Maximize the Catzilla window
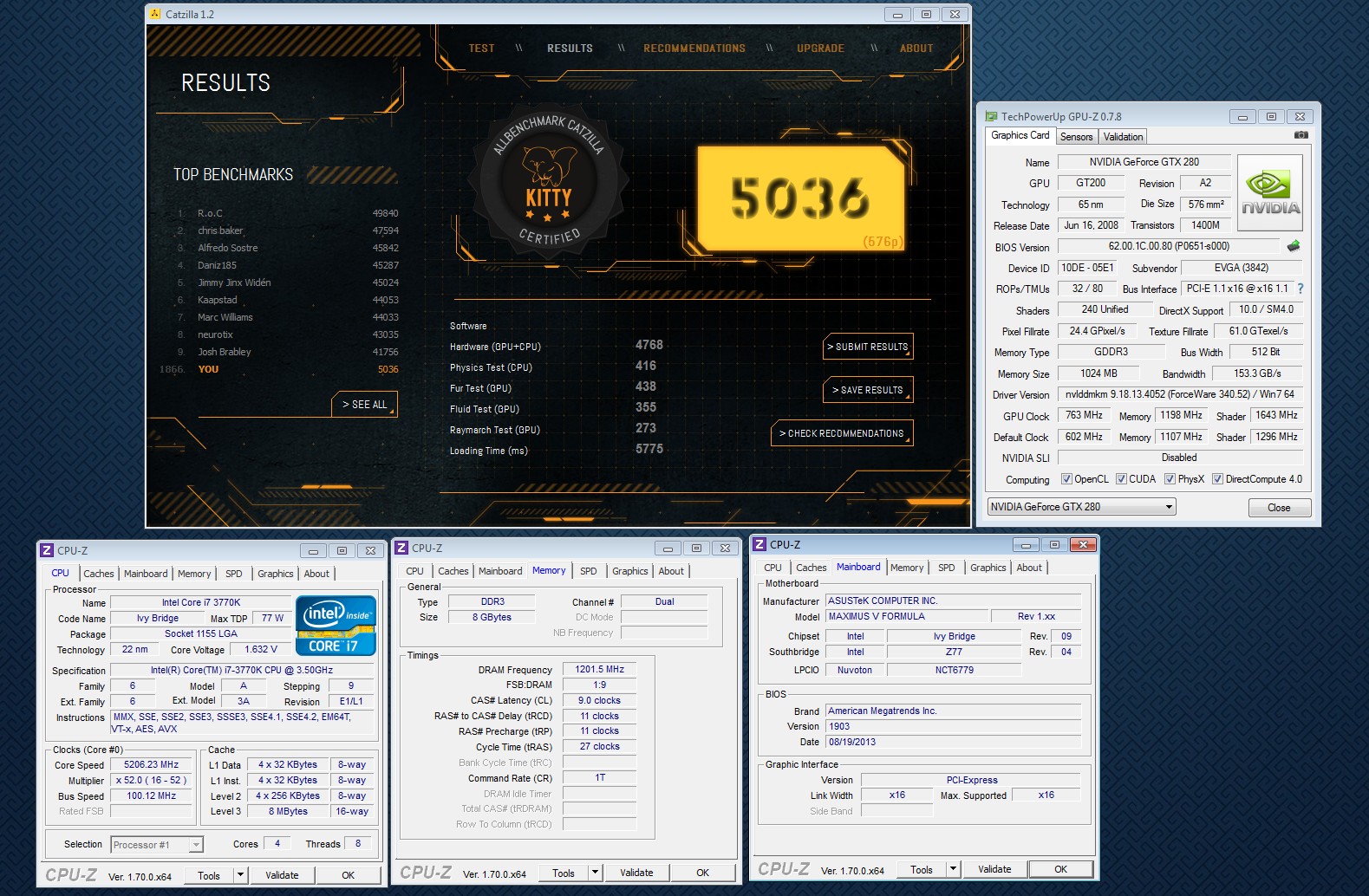 click(926, 15)
